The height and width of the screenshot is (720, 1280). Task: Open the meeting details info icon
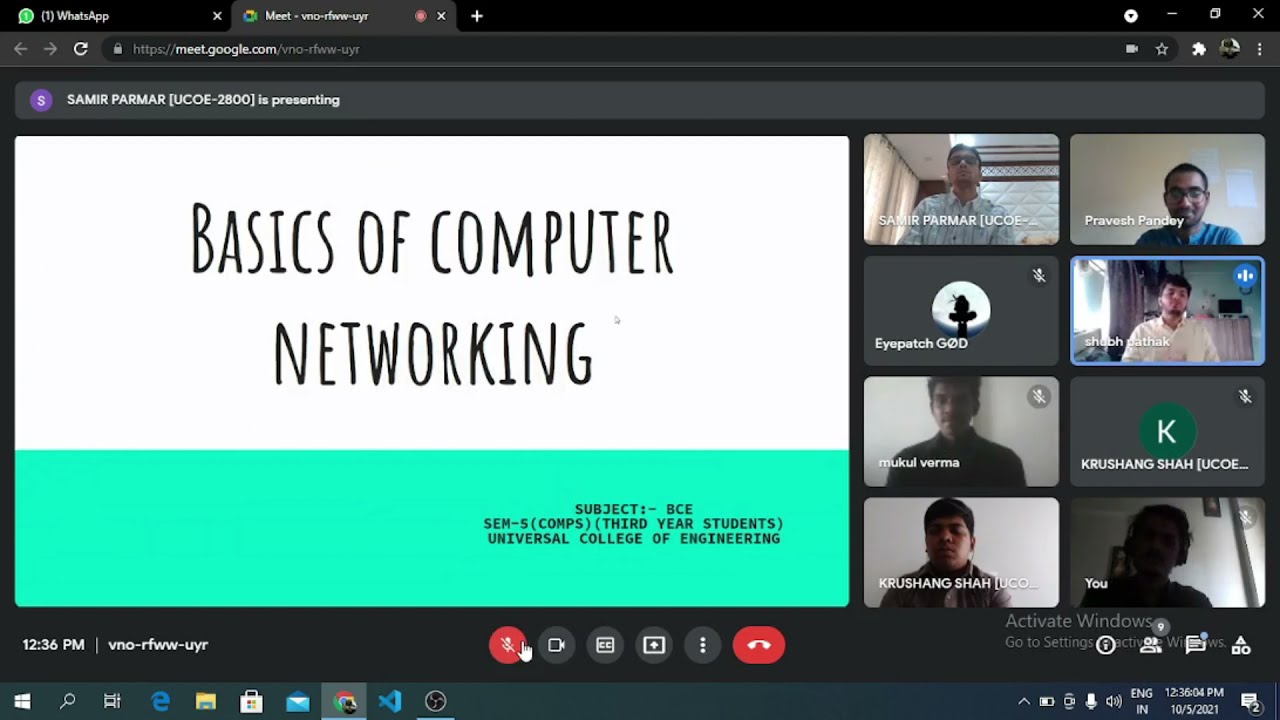[1105, 646]
